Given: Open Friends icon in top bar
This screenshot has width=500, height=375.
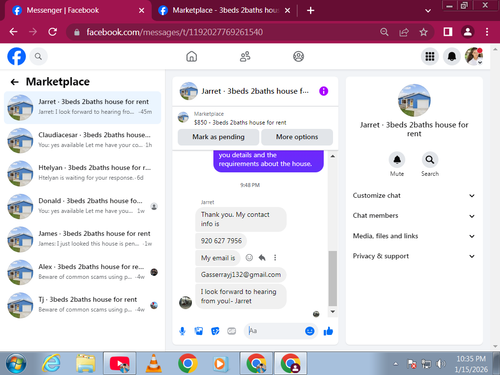Looking at the screenshot, I should point(245,57).
